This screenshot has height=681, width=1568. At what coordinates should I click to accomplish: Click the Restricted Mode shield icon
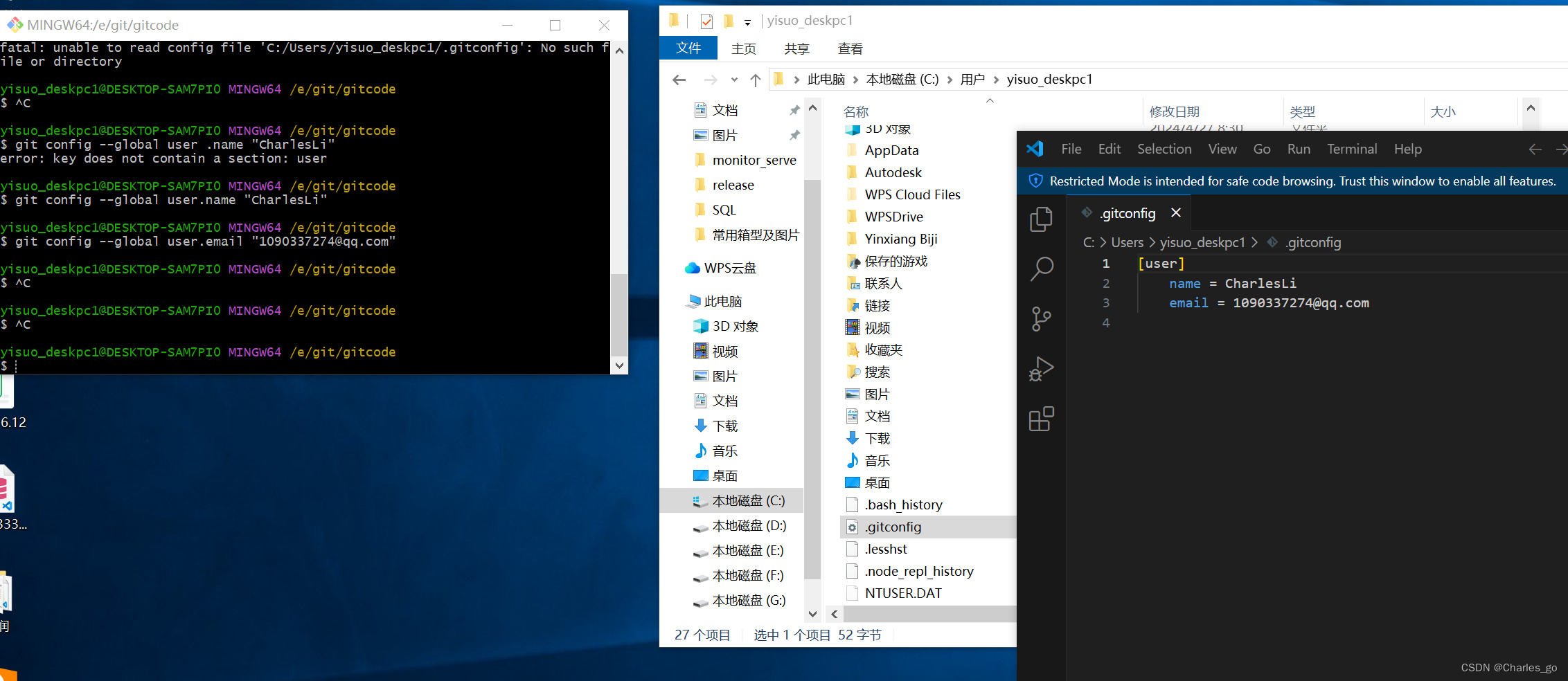point(1035,181)
